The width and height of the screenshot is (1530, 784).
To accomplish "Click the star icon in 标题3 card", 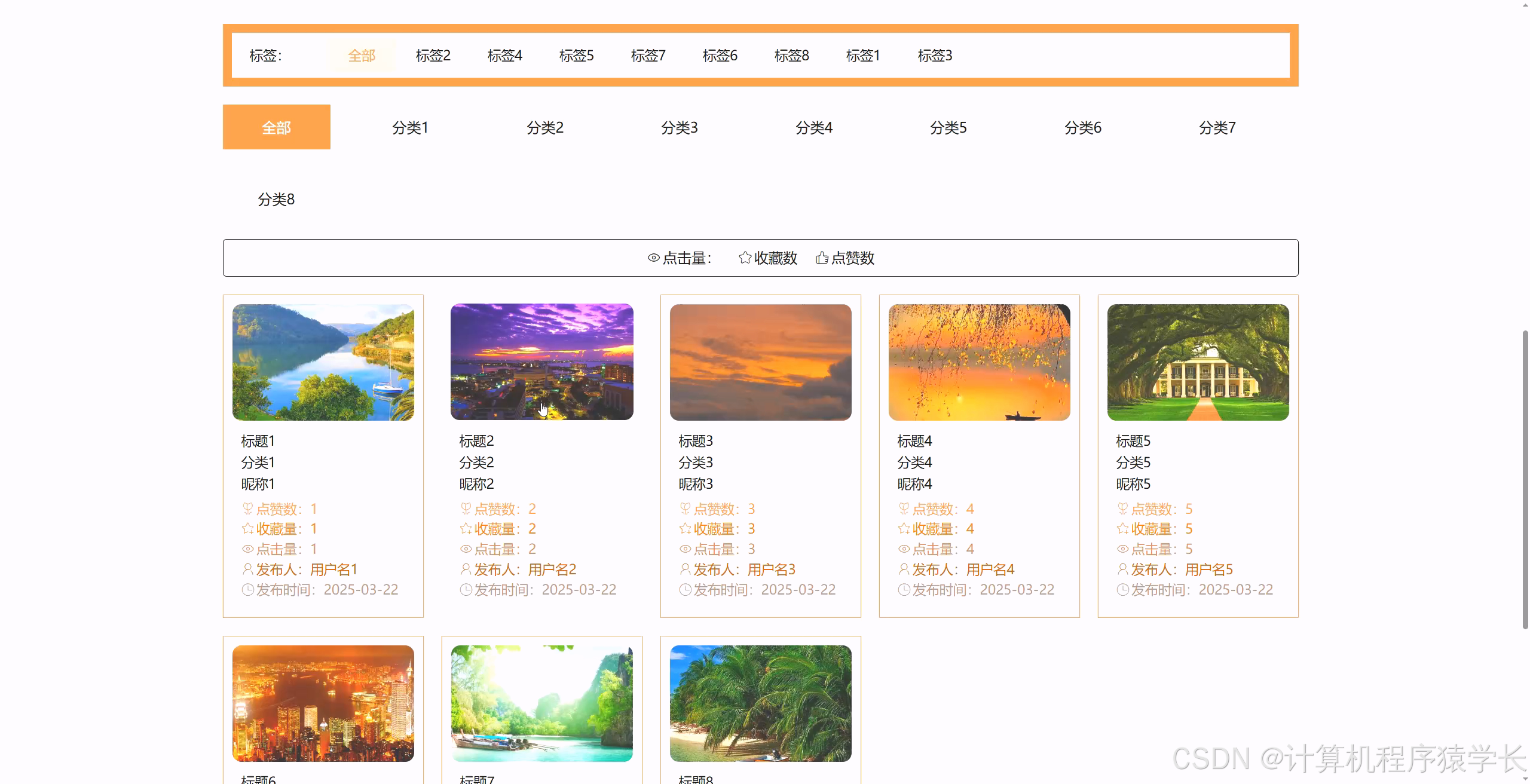I will [685, 529].
